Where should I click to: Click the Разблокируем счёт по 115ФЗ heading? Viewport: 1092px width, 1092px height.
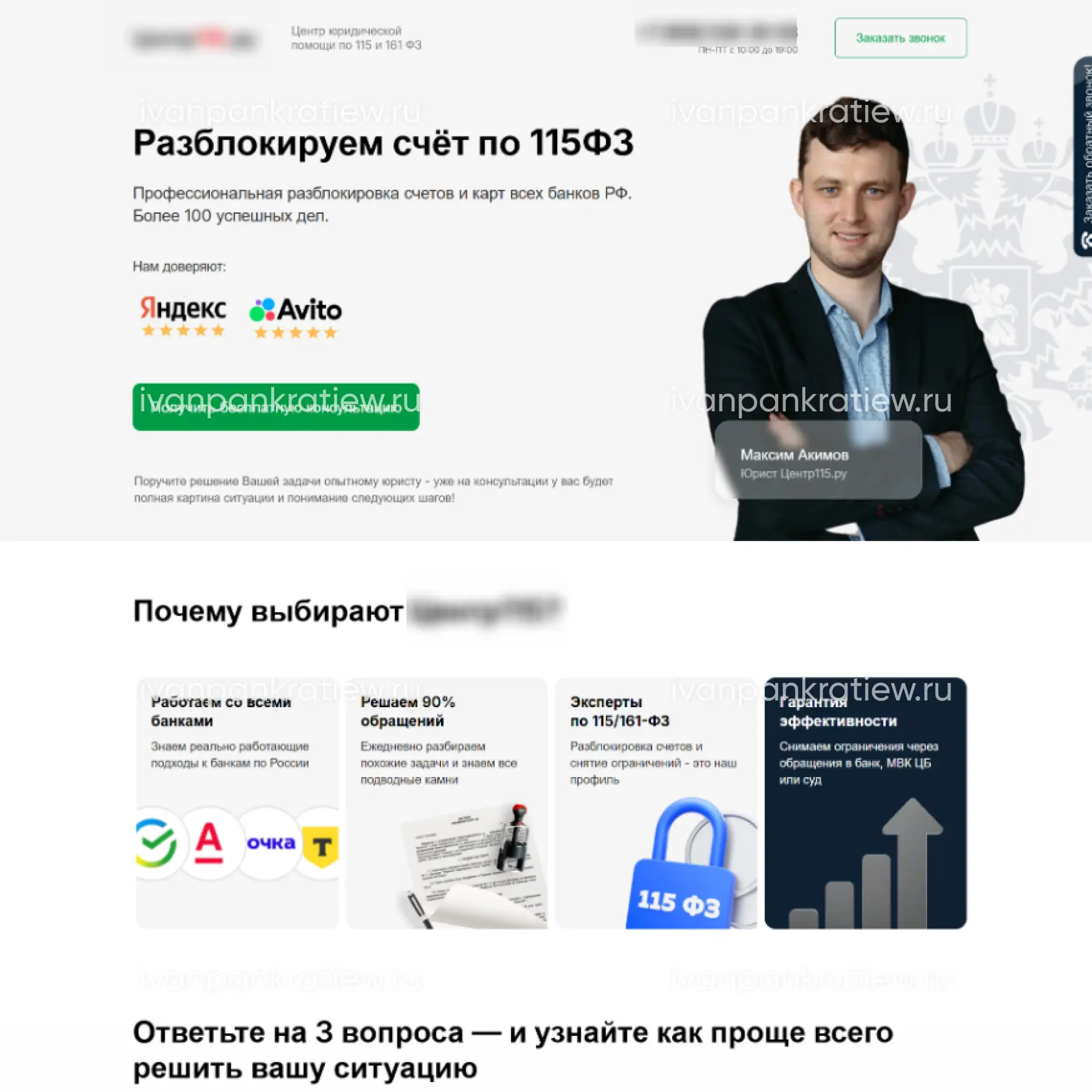[x=384, y=143]
